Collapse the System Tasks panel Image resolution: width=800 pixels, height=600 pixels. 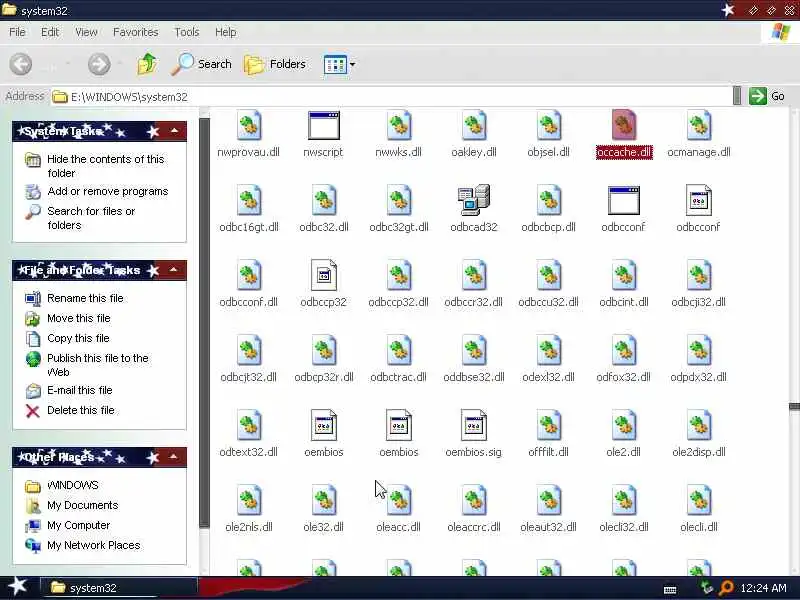[174, 131]
